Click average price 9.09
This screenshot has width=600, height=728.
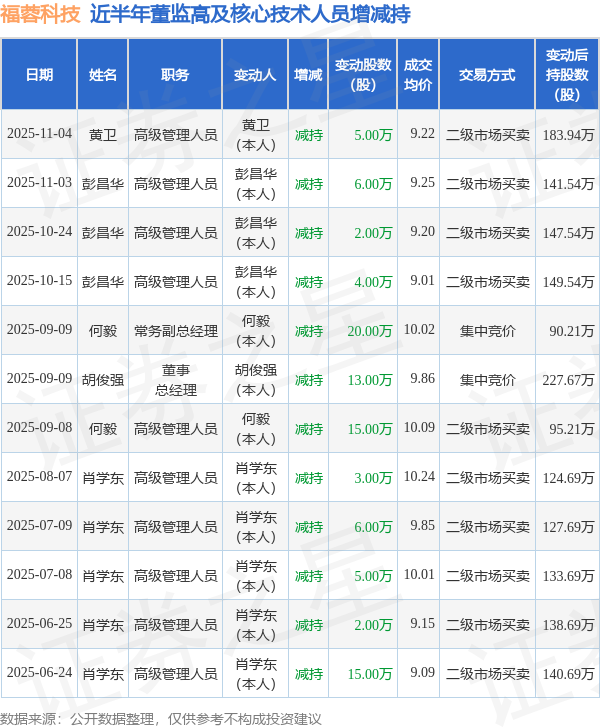(x=422, y=673)
